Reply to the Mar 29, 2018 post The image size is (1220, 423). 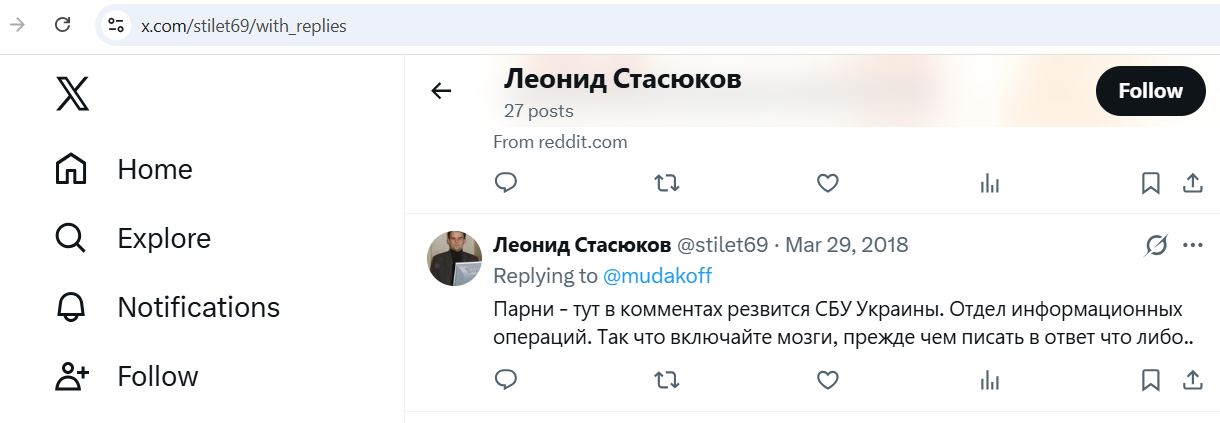(506, 380)
